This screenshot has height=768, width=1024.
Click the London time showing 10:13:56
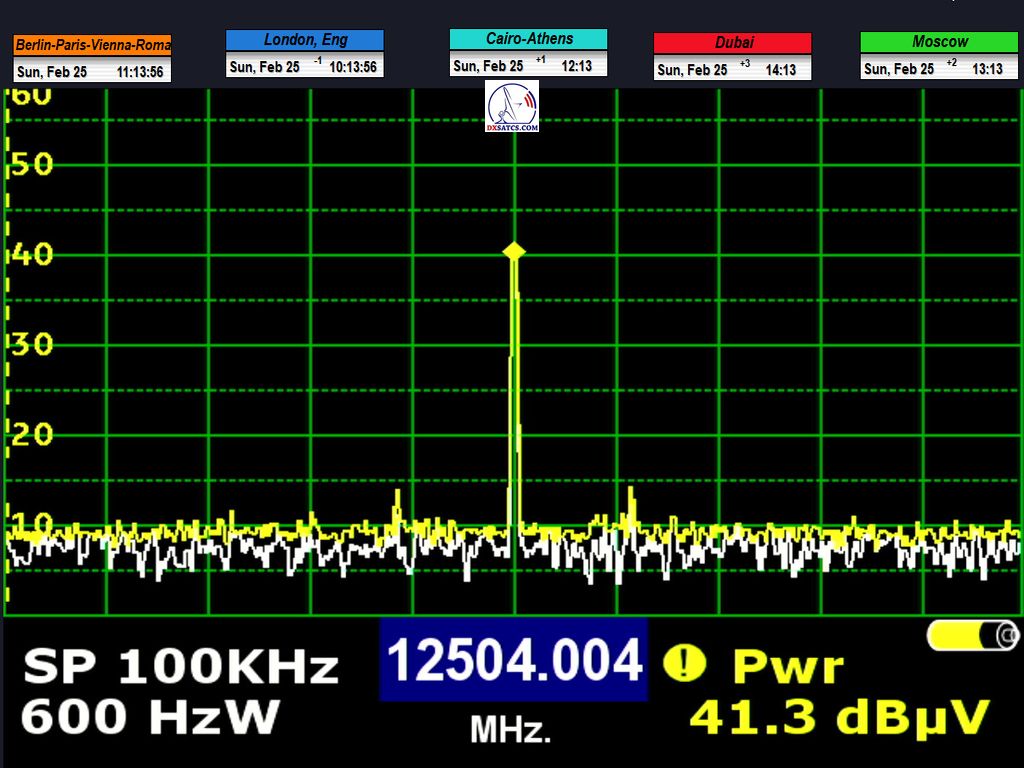coord(352,68)
